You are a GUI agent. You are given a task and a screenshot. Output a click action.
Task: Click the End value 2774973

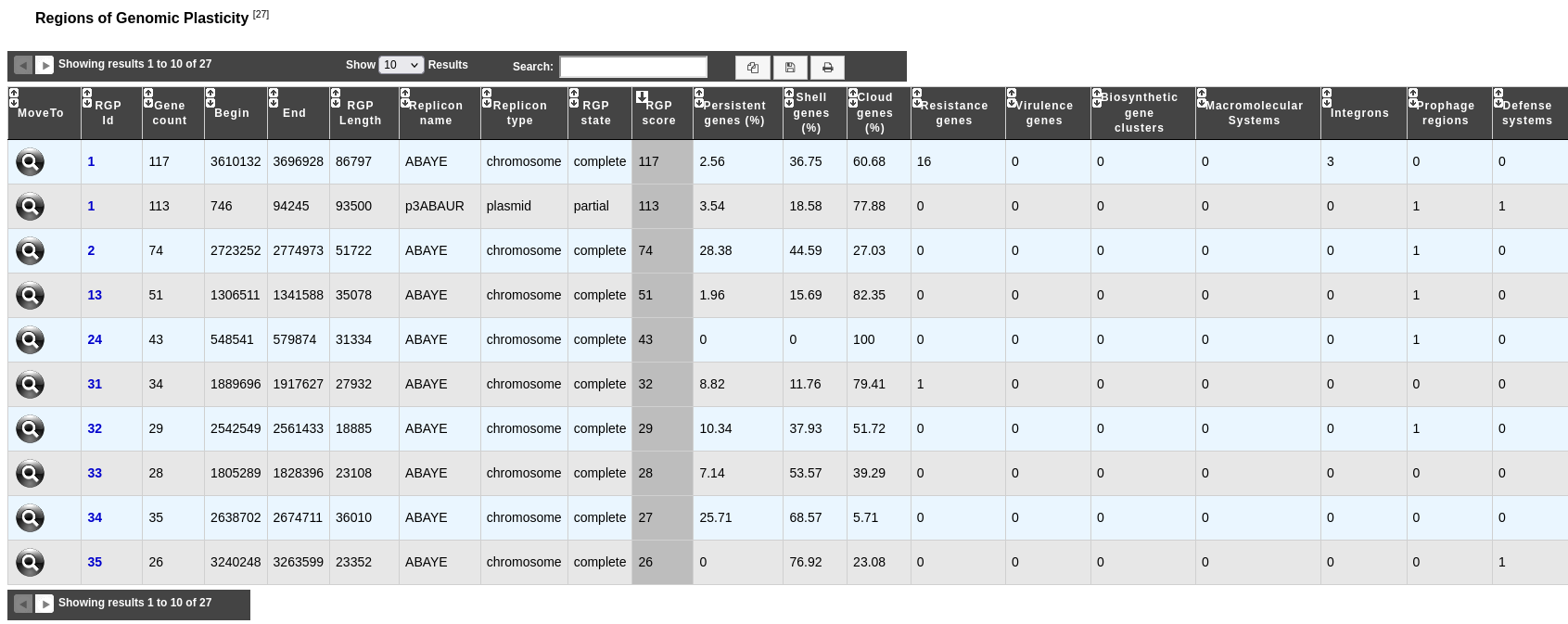point(299,250)
